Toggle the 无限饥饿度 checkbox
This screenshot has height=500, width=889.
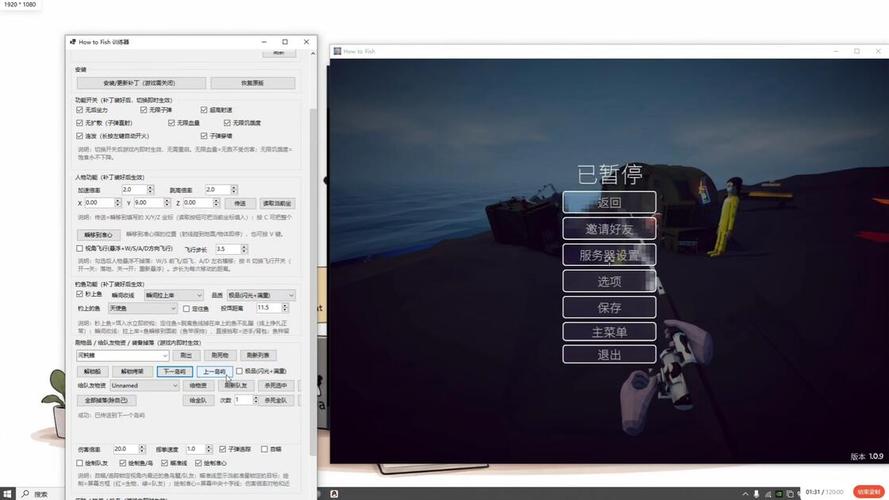pos(227,122)
